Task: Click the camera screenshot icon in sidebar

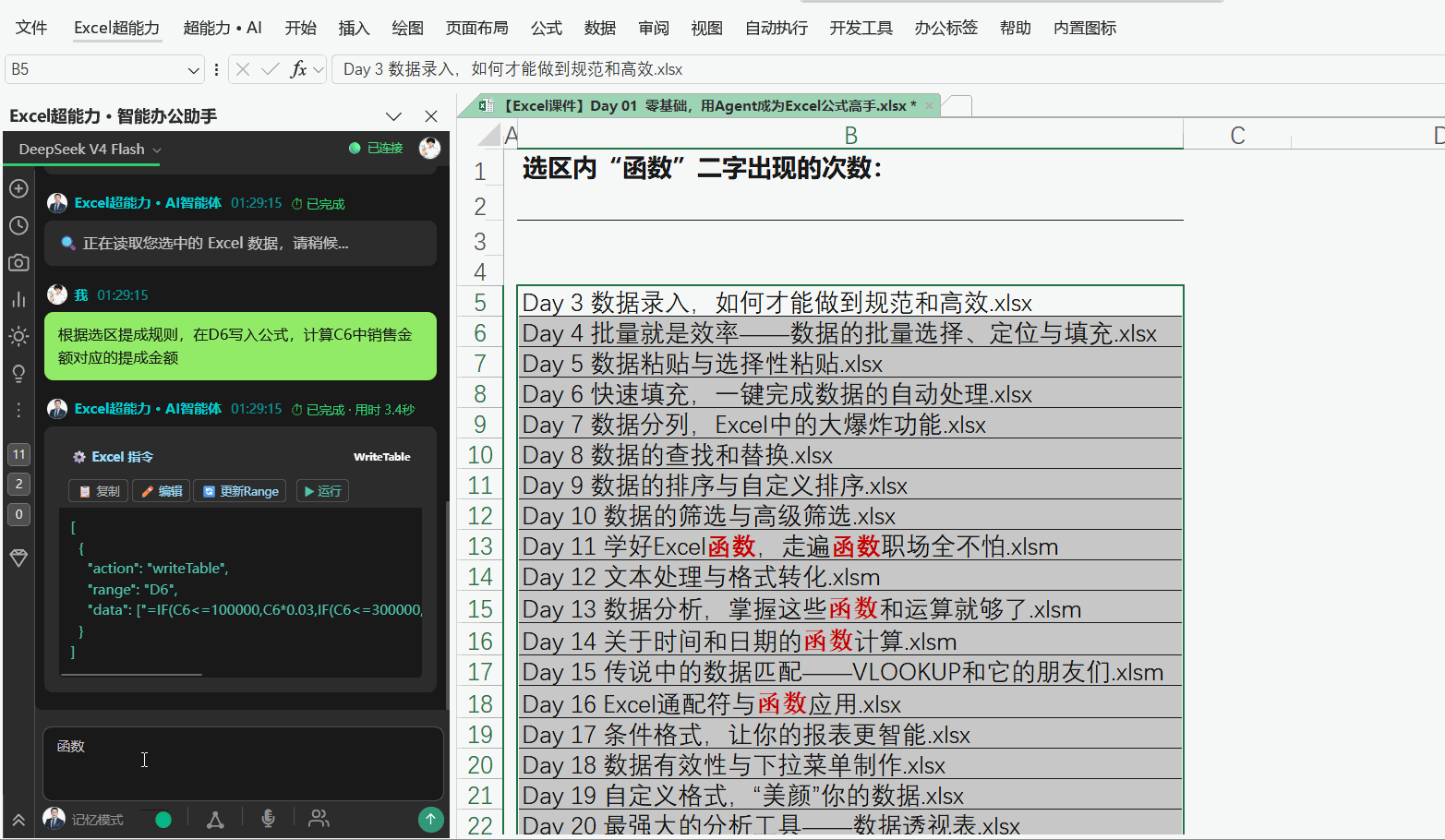Action: [x=18, y=262]
